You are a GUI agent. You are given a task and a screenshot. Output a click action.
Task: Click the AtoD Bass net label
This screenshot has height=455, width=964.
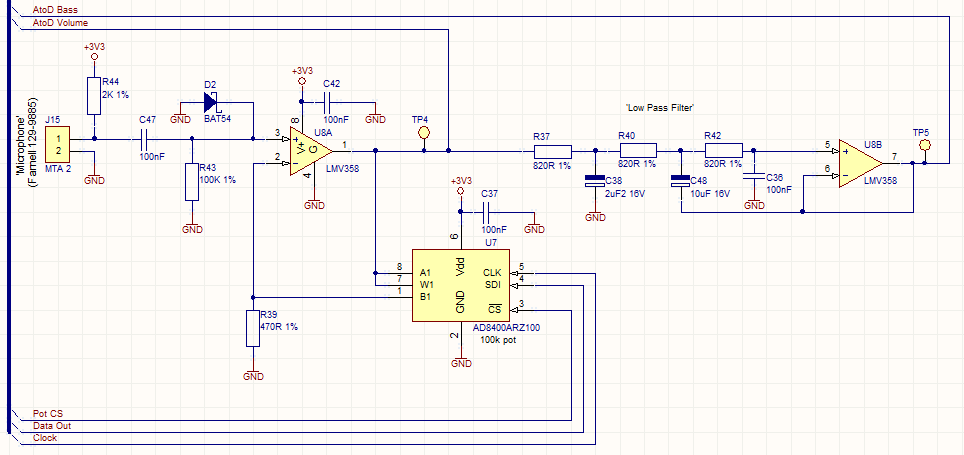coord(55,8)
